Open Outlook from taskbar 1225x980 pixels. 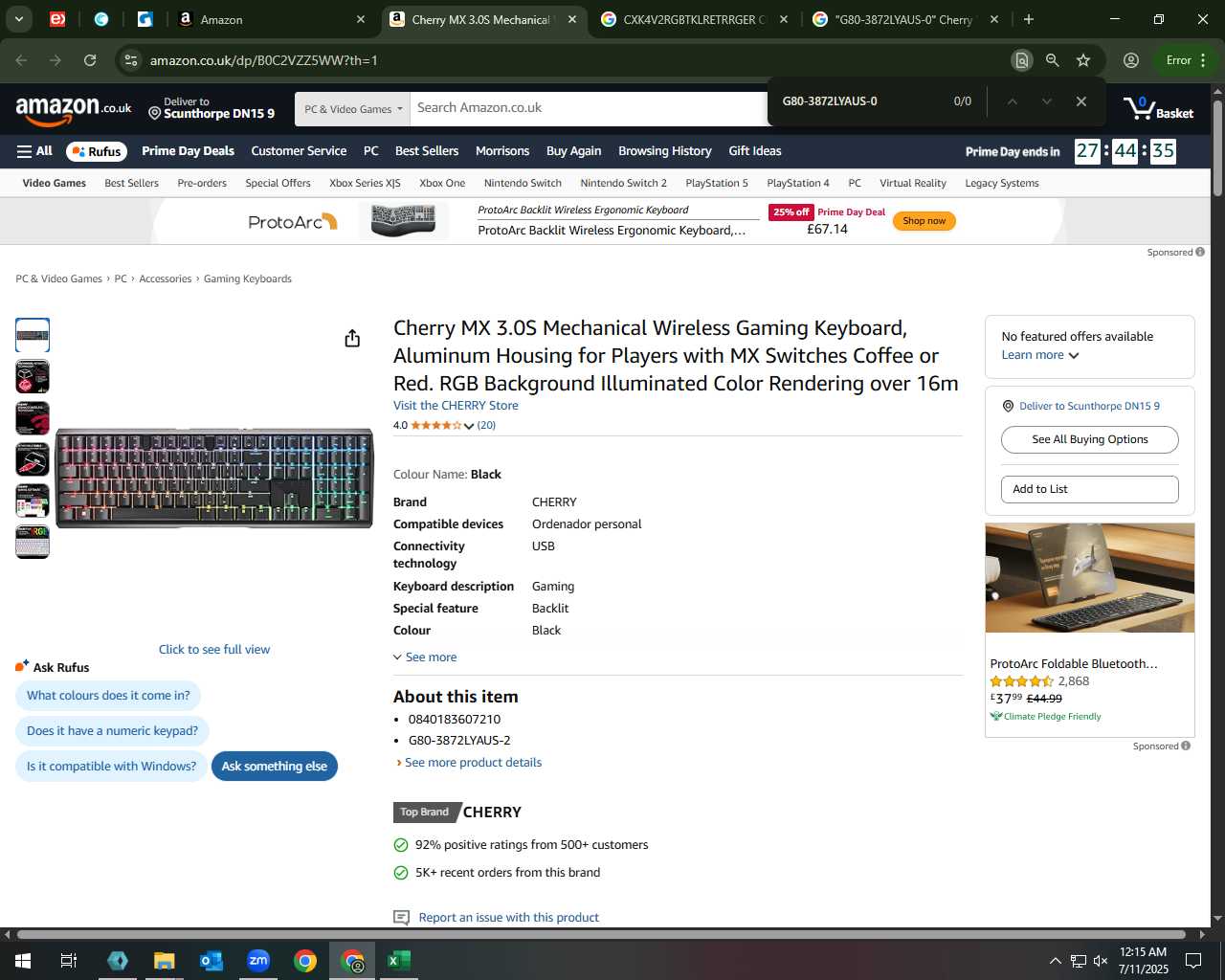212,960
